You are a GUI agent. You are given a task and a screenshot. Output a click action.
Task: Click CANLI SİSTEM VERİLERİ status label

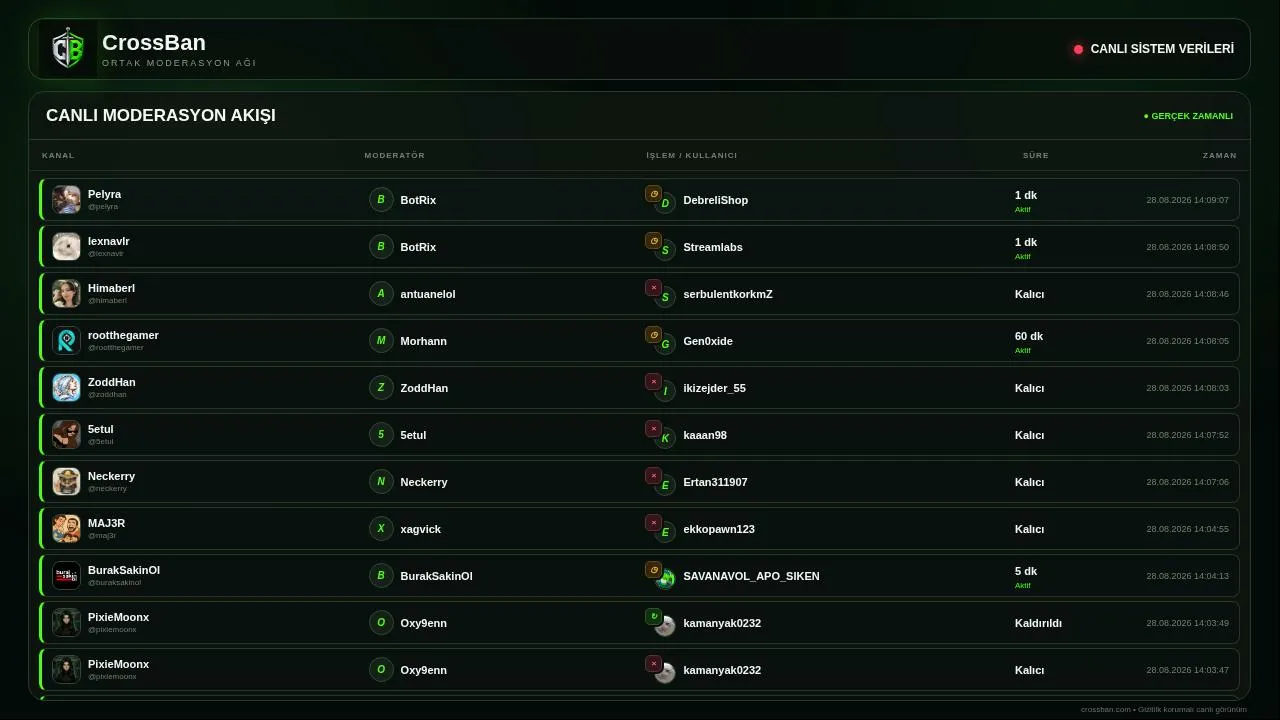[1162, 49]
